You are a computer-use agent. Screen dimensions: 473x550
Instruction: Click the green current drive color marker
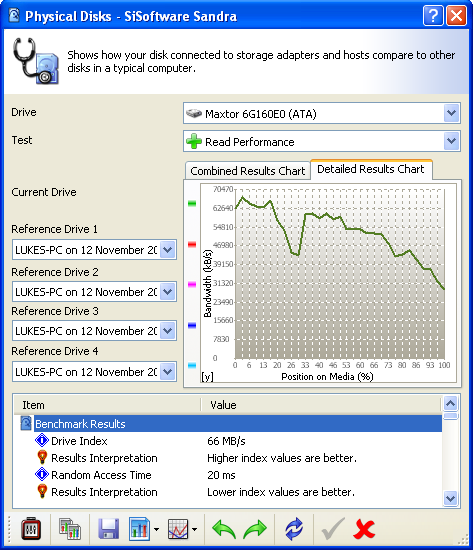[192, 203]
